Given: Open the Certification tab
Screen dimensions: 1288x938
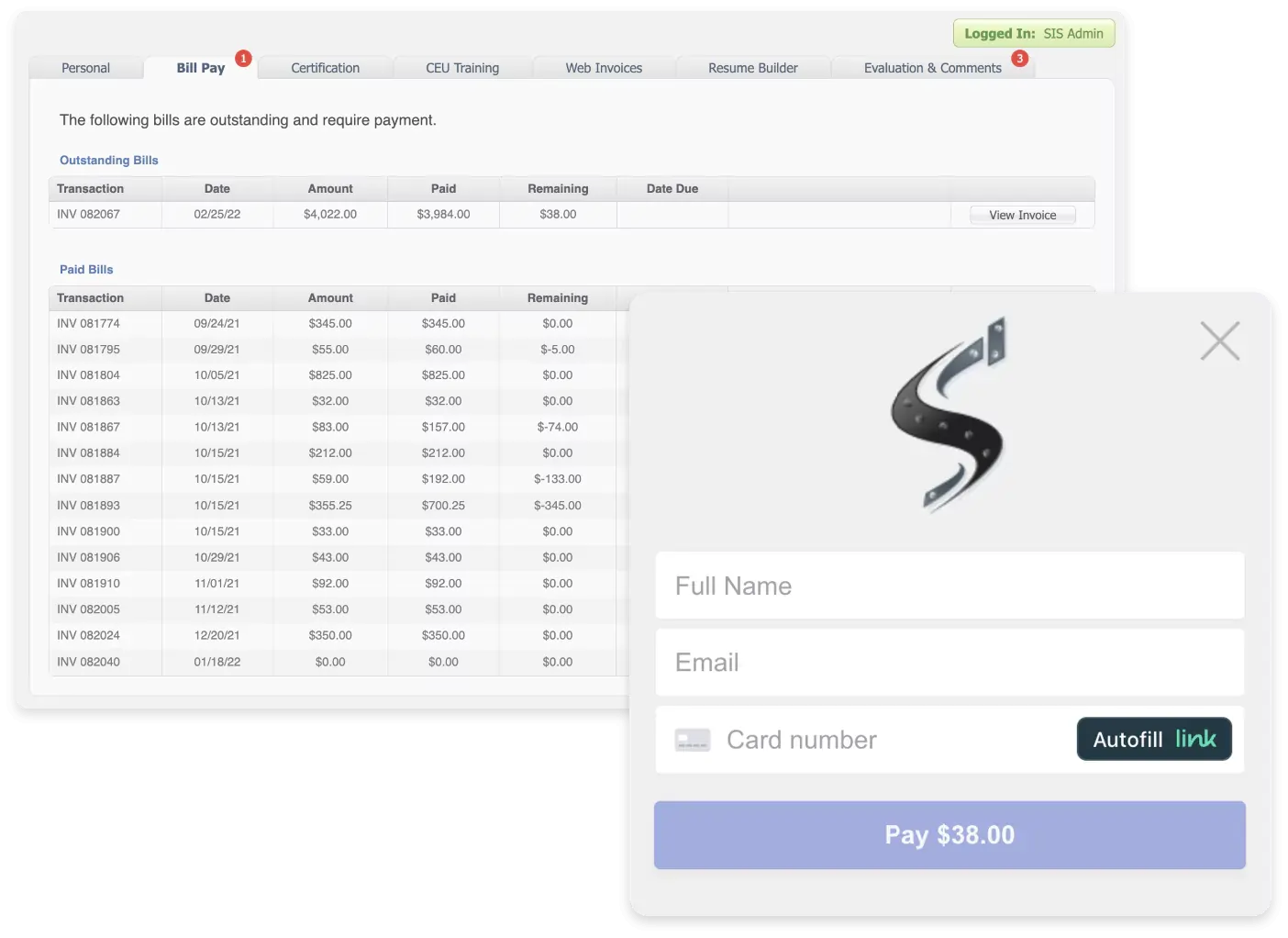Looking at the screenshot, I should click(x=325, y=68).
